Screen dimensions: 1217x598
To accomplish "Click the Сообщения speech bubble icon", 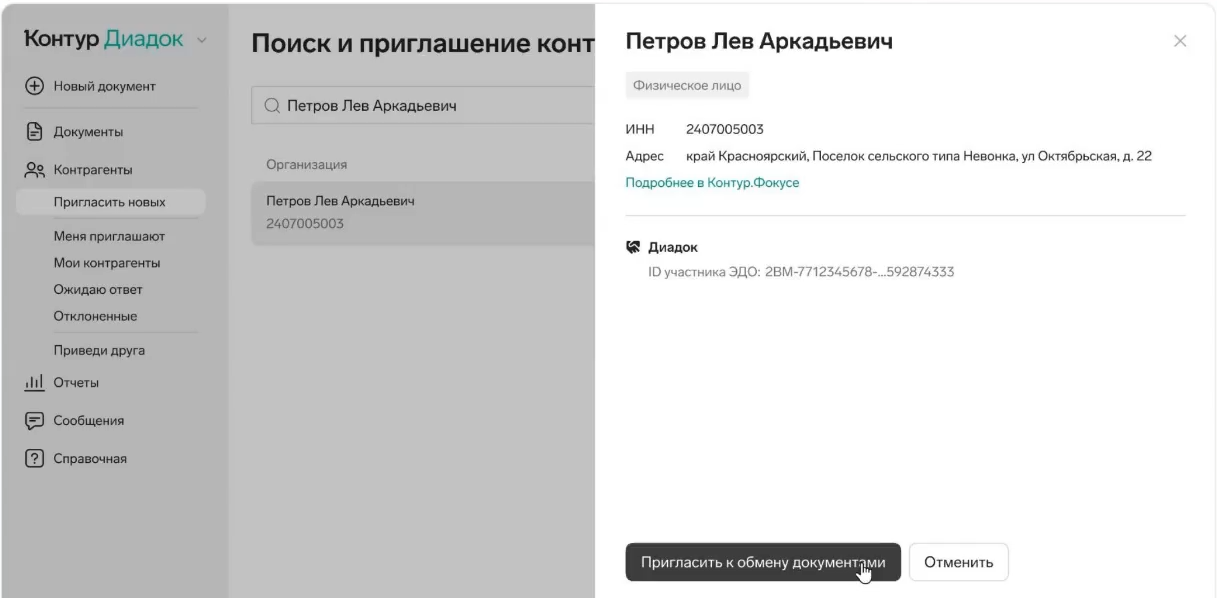I will (33, 420).
